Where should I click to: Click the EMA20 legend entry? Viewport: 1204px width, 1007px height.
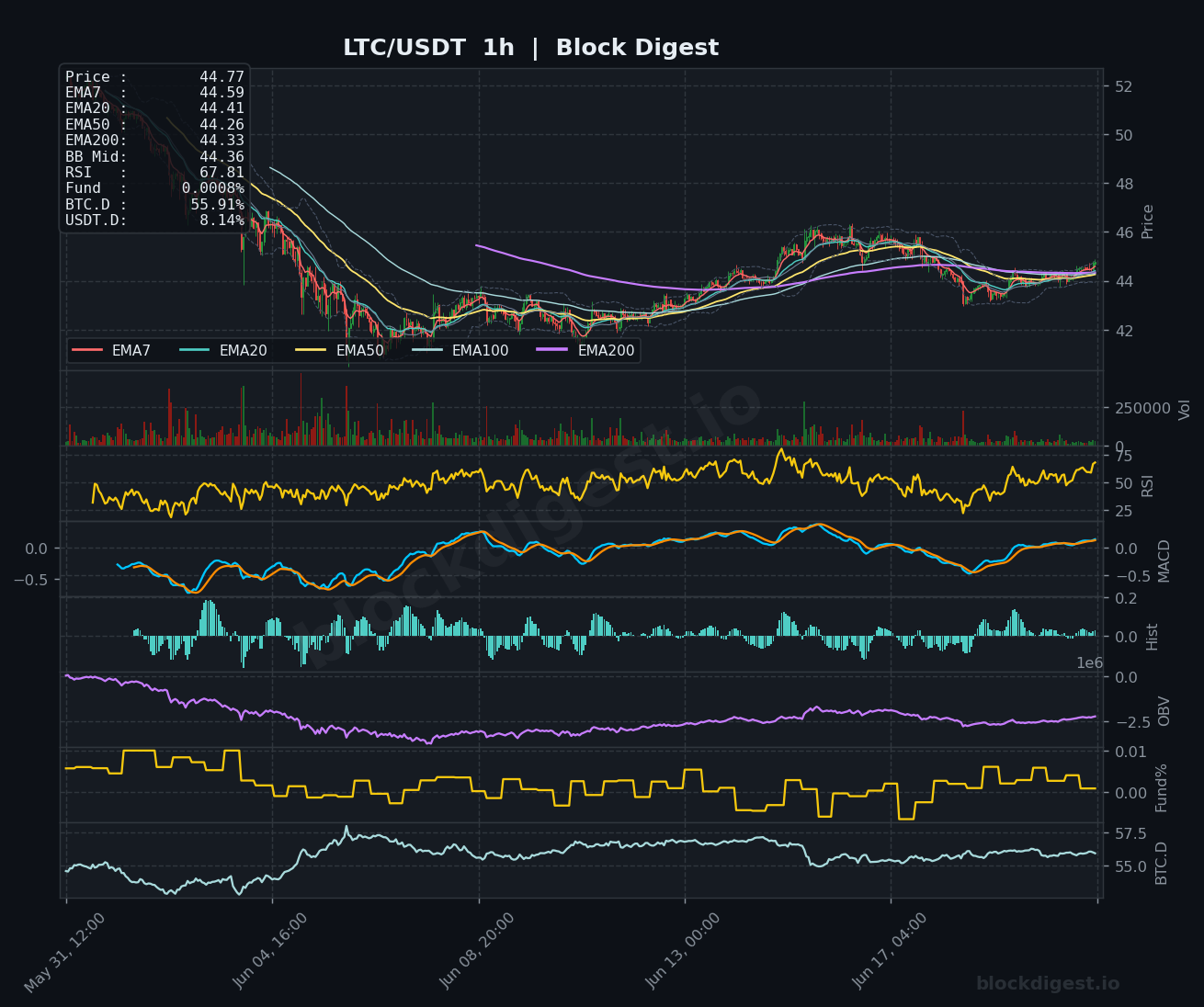click(223, 351)
